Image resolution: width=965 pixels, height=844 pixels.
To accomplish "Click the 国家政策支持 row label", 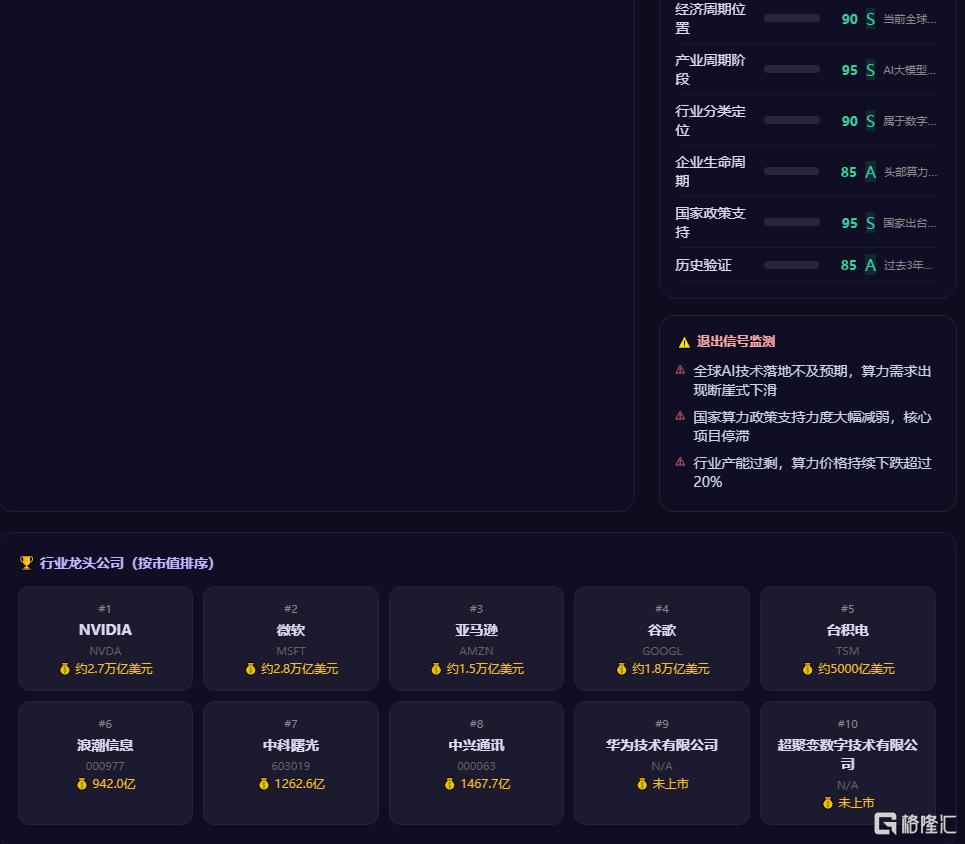I will pos(710,222).
